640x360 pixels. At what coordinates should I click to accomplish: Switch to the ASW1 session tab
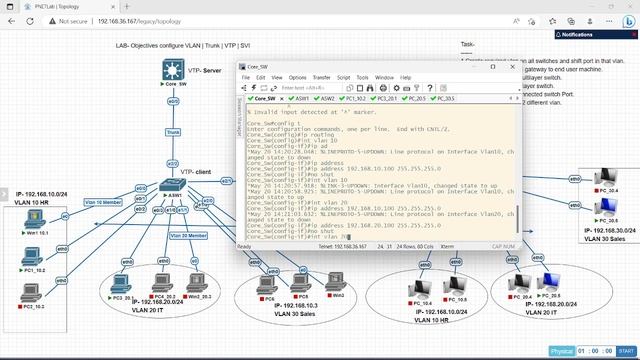[x=299, y=98]
